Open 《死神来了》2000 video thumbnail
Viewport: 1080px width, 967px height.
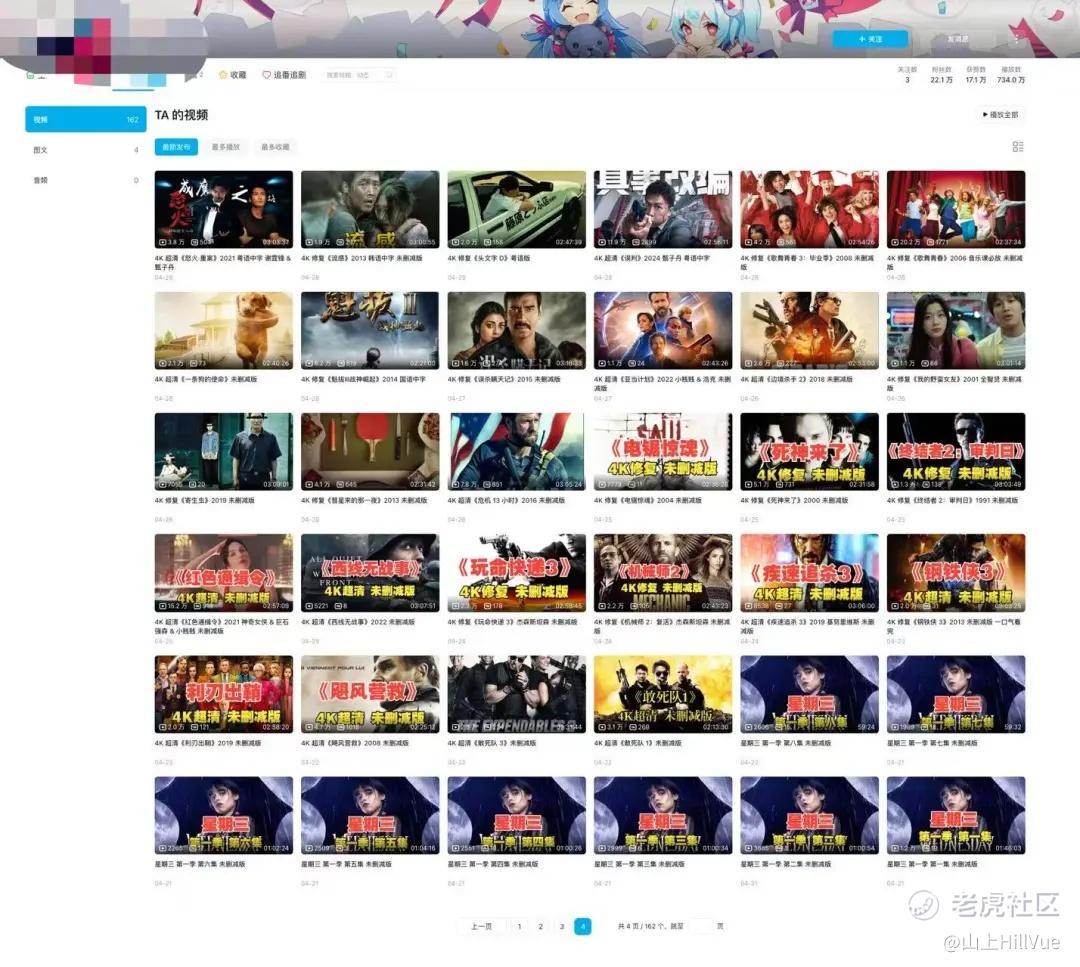[809, 452]
